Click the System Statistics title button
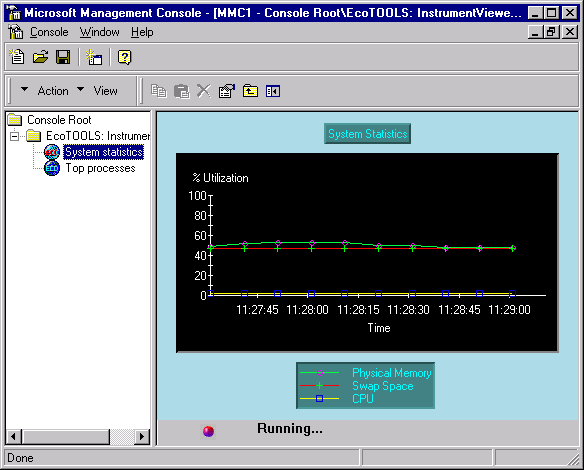Image resolution: width=584 pixels, height=470 pixels. (x=368, y=134)
